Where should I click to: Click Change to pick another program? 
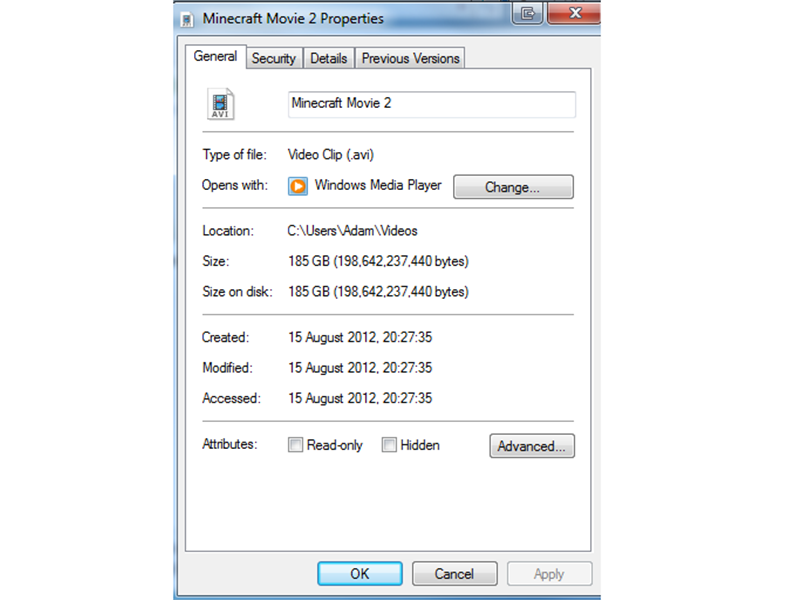click(x=513, y=187)
